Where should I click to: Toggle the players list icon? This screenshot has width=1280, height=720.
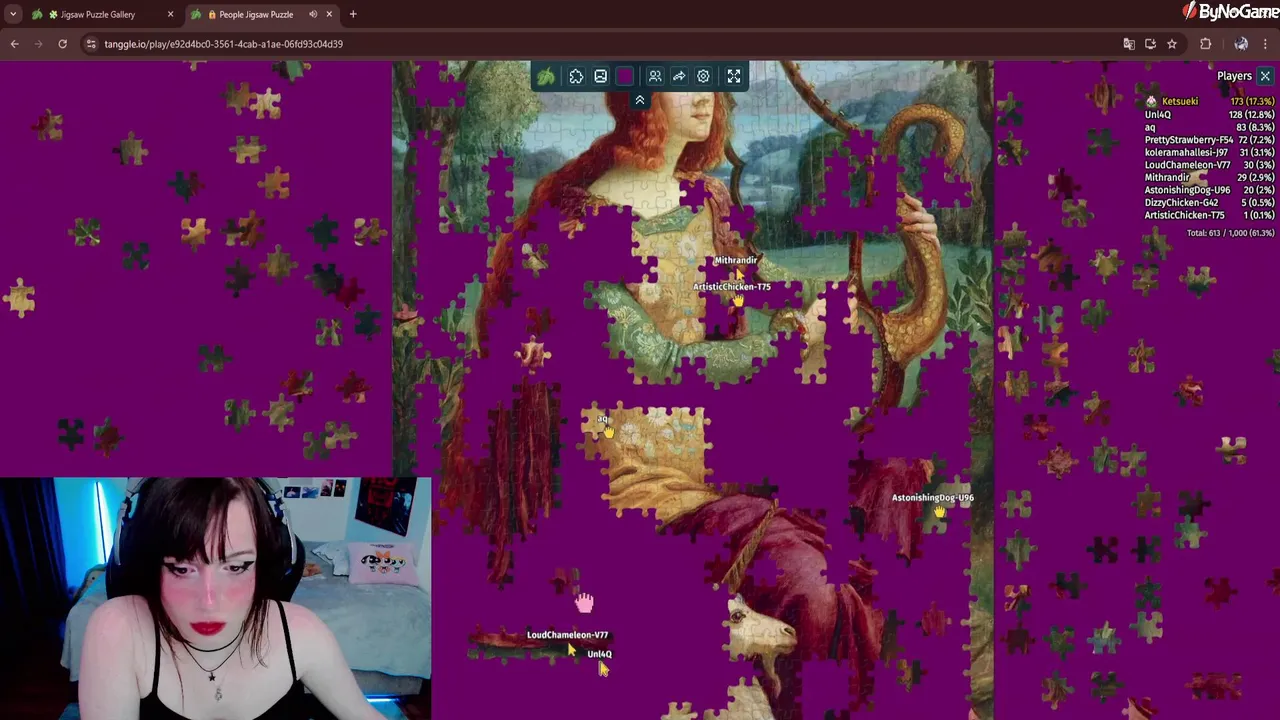(655, 76)
